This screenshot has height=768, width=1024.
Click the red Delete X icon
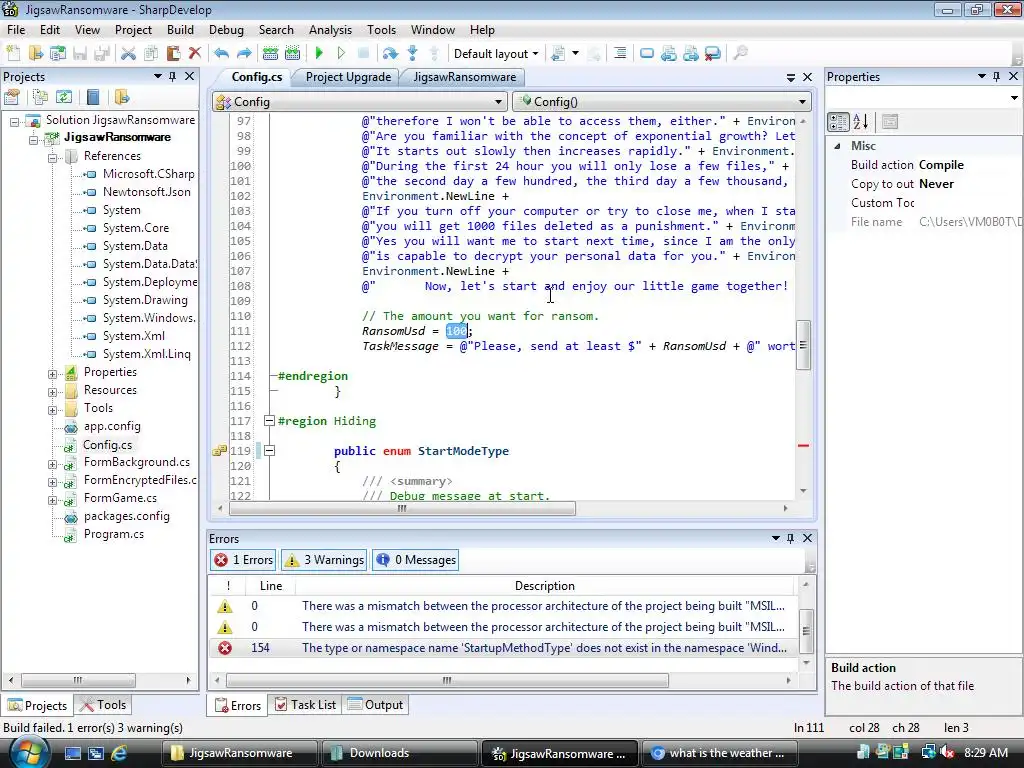pyautogui.click(x=195, y=54)
